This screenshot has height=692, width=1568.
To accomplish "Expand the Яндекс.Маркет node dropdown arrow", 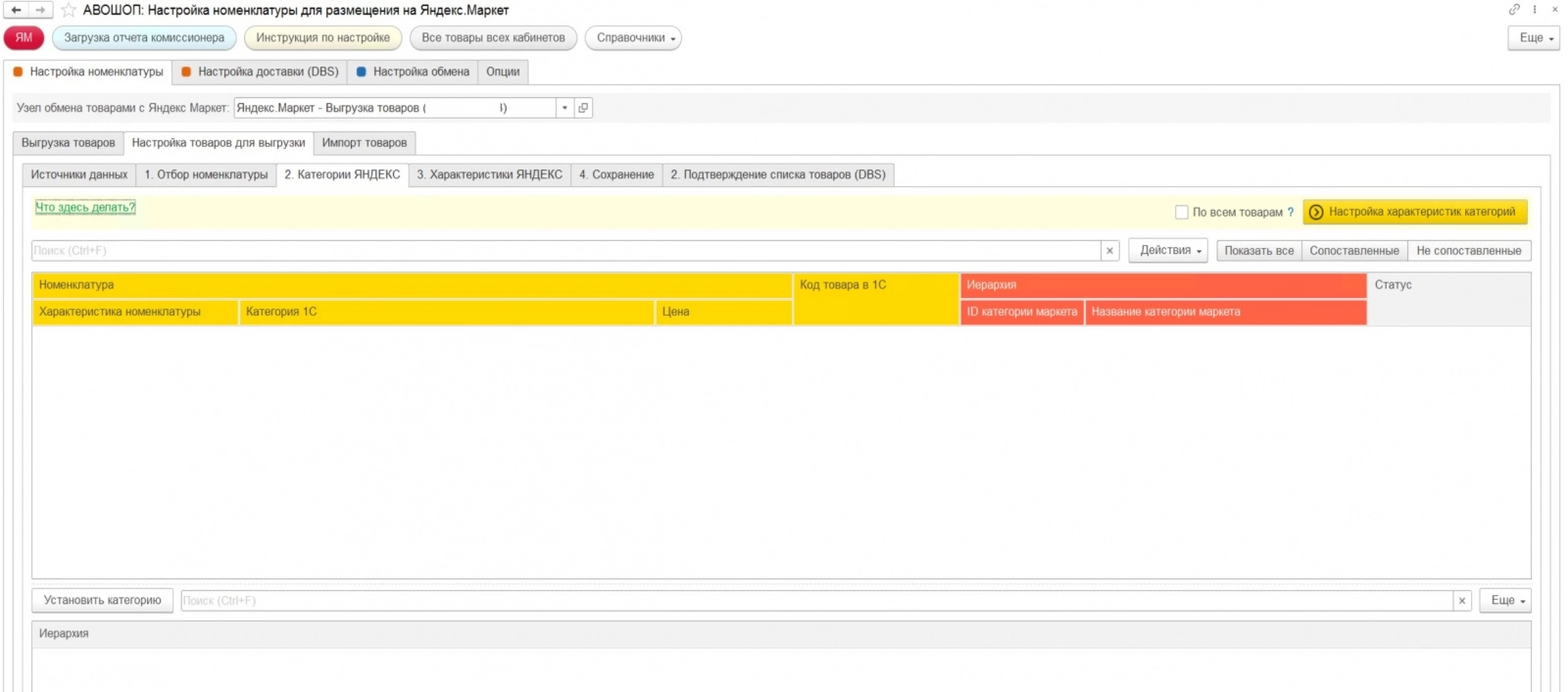I will (564, 108).
